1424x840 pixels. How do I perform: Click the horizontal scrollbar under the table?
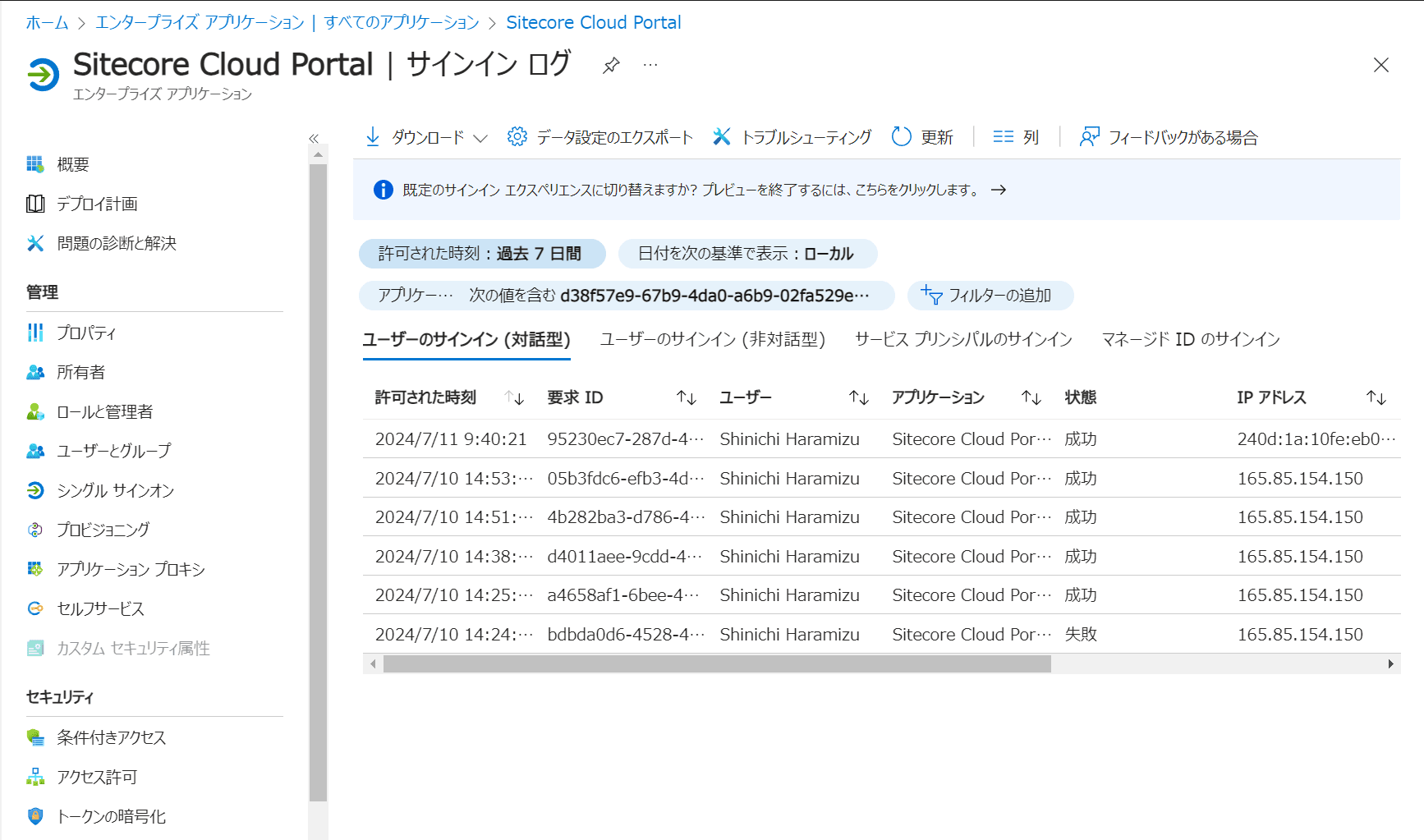click(716, 663)
